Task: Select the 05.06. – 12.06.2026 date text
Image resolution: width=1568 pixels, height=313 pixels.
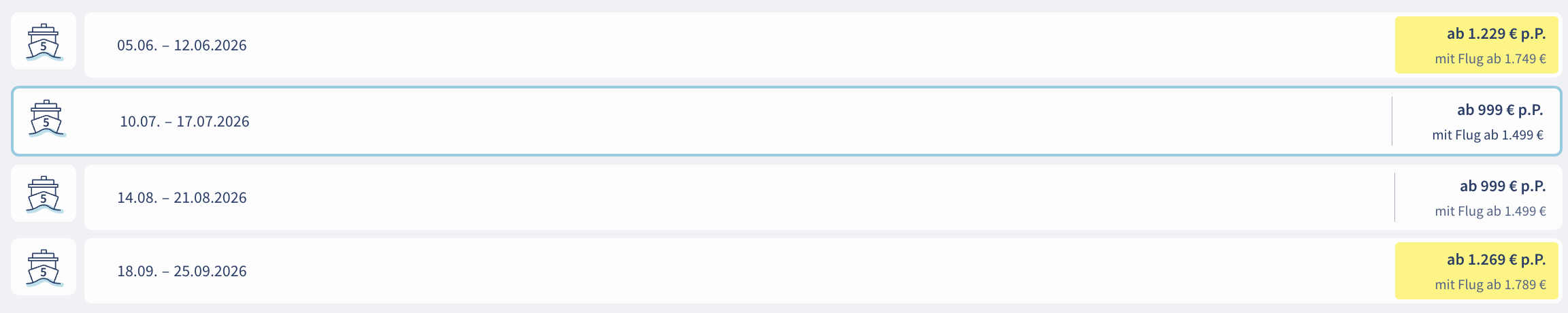Action: point(182,46)
